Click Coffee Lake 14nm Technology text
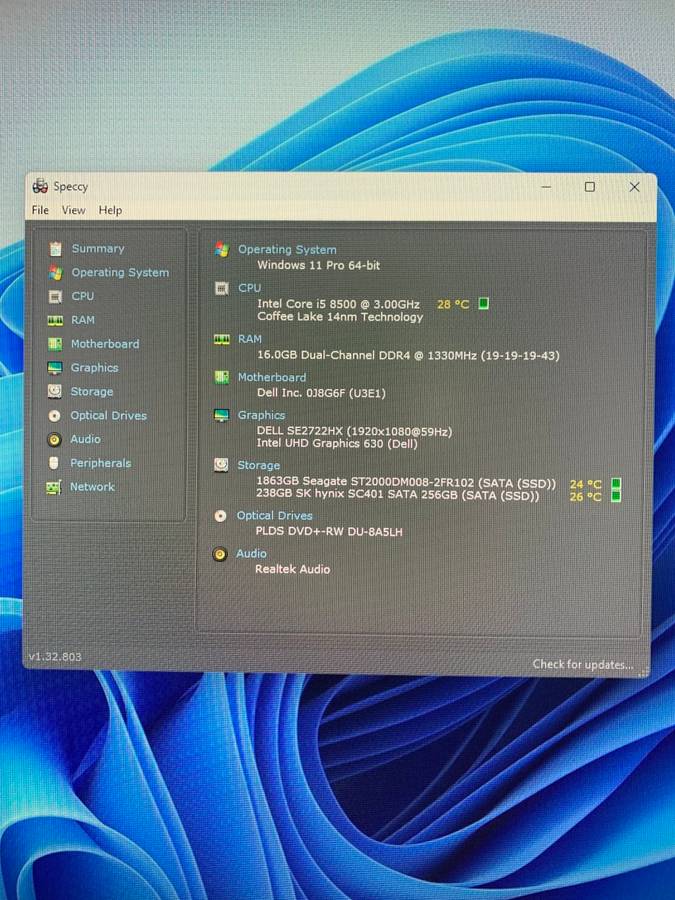This screenshot has height=900, width=675. pyautogui.click(x=340, y=316)
